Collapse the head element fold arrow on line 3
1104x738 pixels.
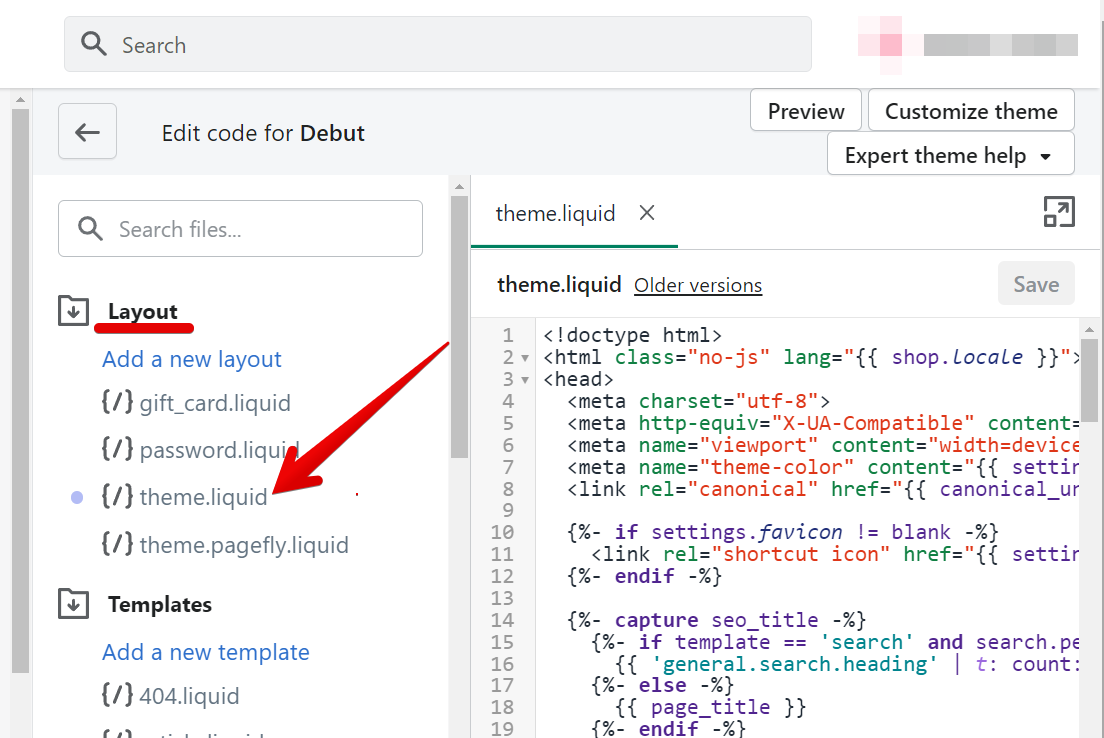[x=524, y=379]
